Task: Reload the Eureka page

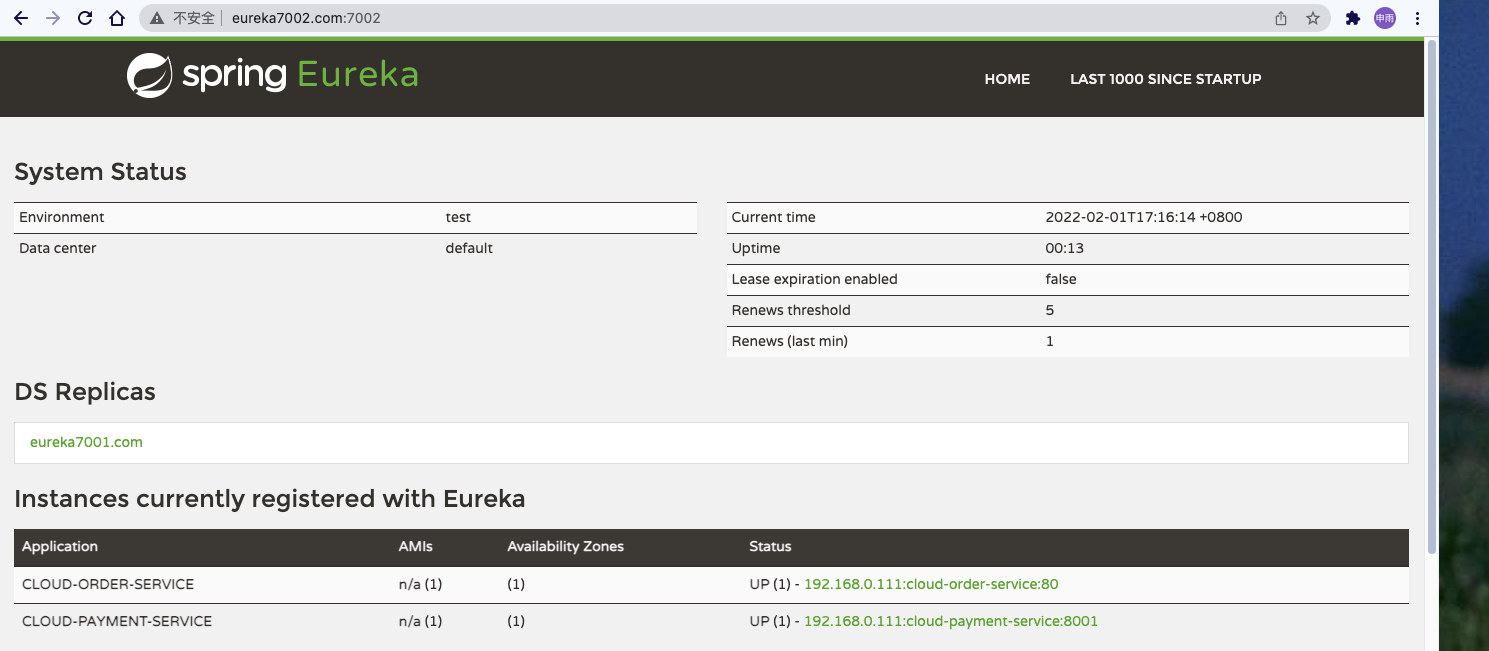Action: click(85, 18)
